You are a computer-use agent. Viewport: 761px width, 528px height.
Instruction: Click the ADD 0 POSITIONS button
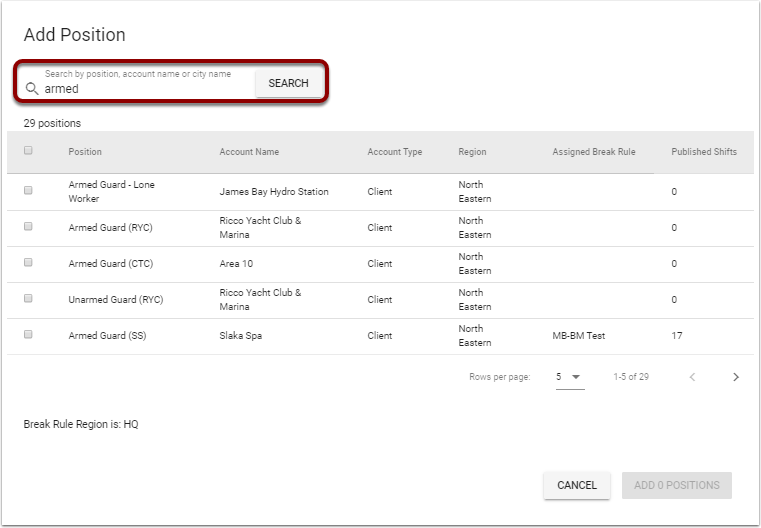tap(677, 485)
